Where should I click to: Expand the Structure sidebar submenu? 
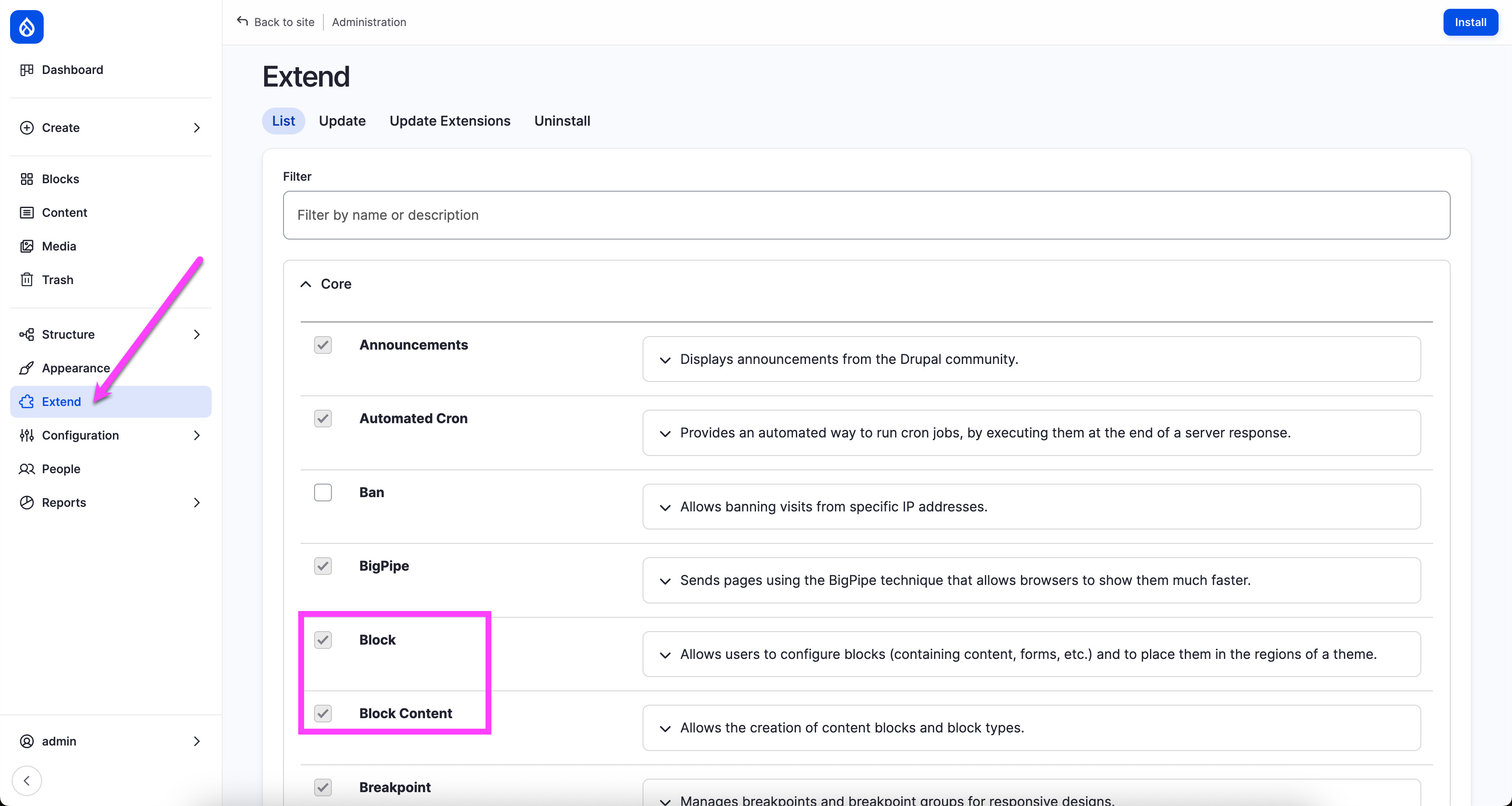pyautogui.click(x=197, y=334)
